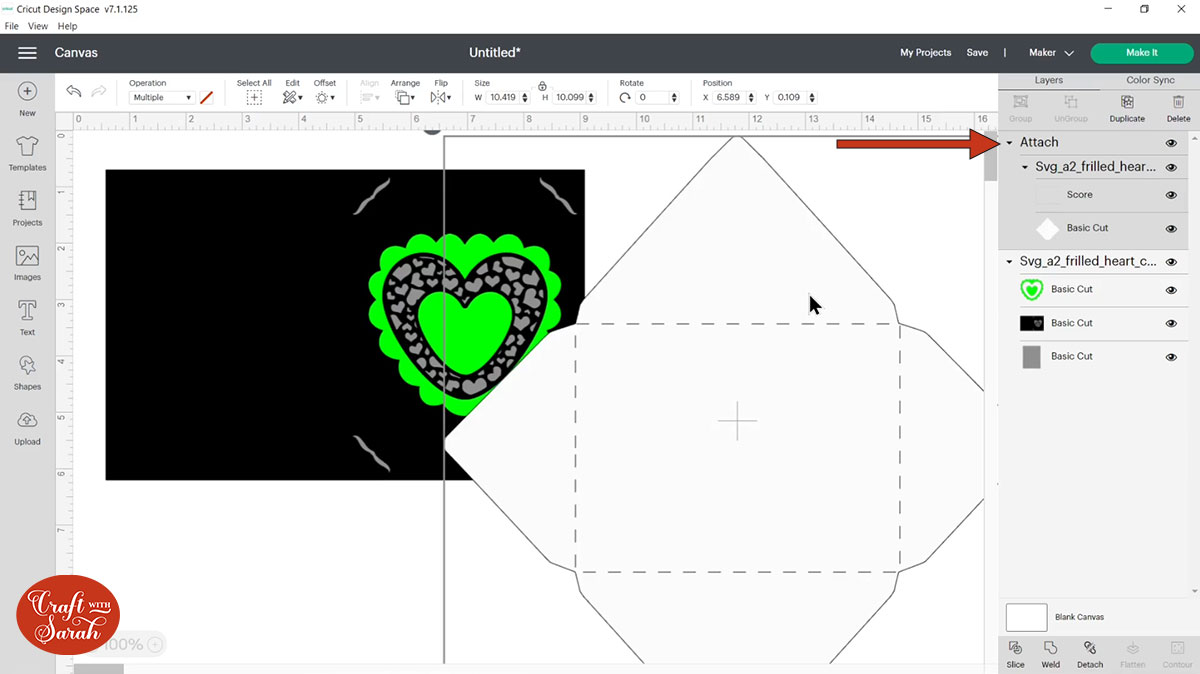Click the Flatten tool

(x=1133, y=655)
